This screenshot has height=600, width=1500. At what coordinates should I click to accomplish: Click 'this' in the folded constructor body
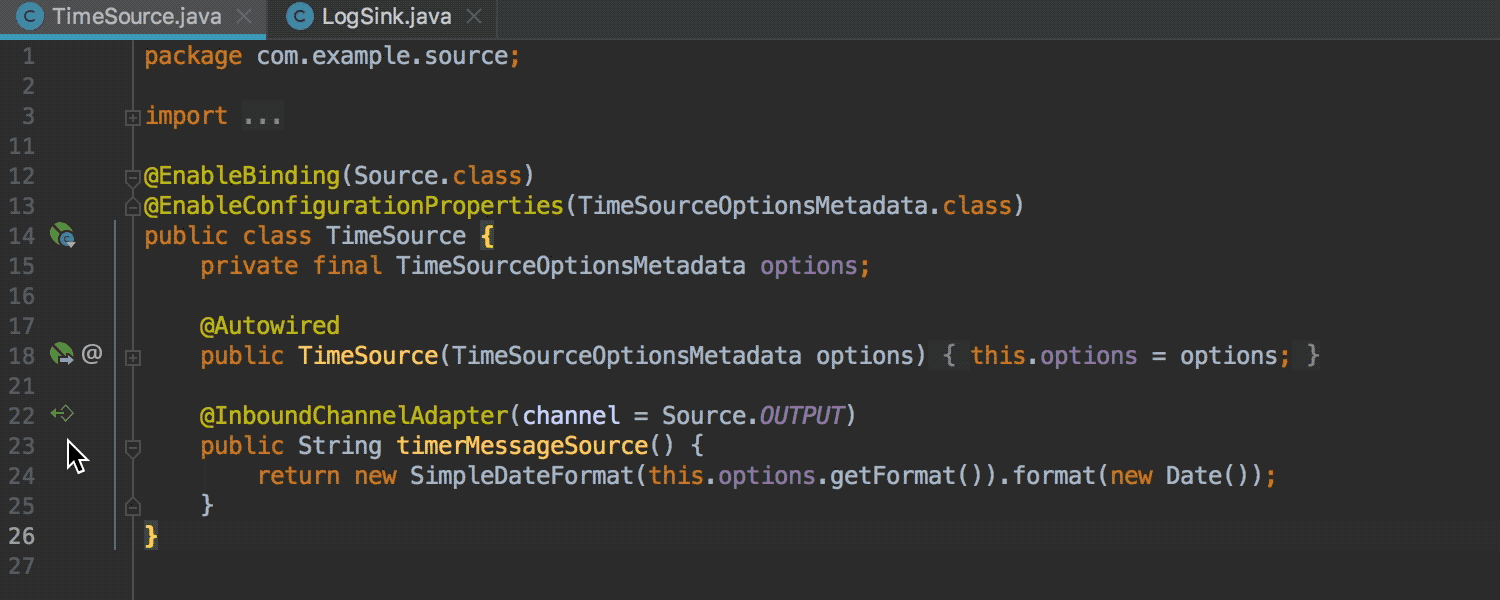998,356
